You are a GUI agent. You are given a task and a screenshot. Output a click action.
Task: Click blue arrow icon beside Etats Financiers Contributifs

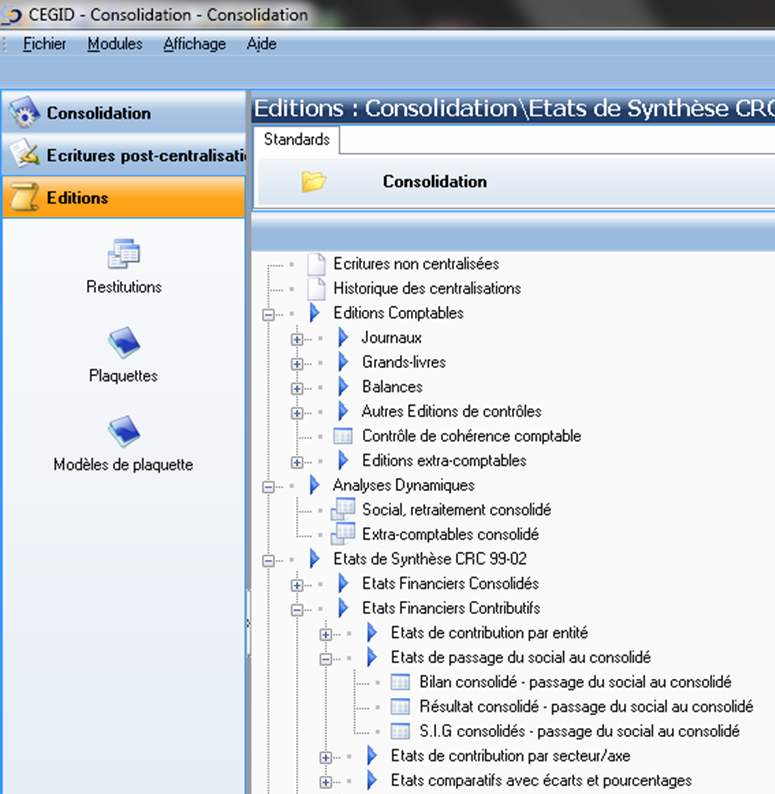(343, 608)
